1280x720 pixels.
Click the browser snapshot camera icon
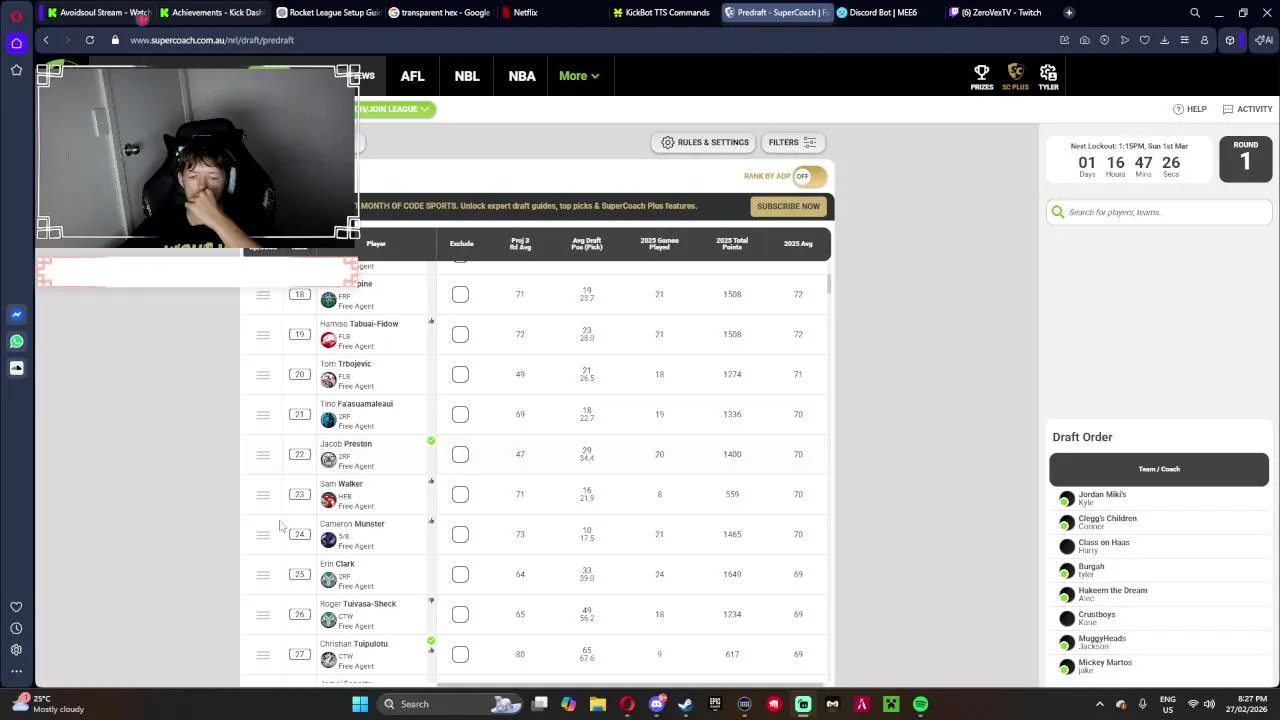[1085, 40]
